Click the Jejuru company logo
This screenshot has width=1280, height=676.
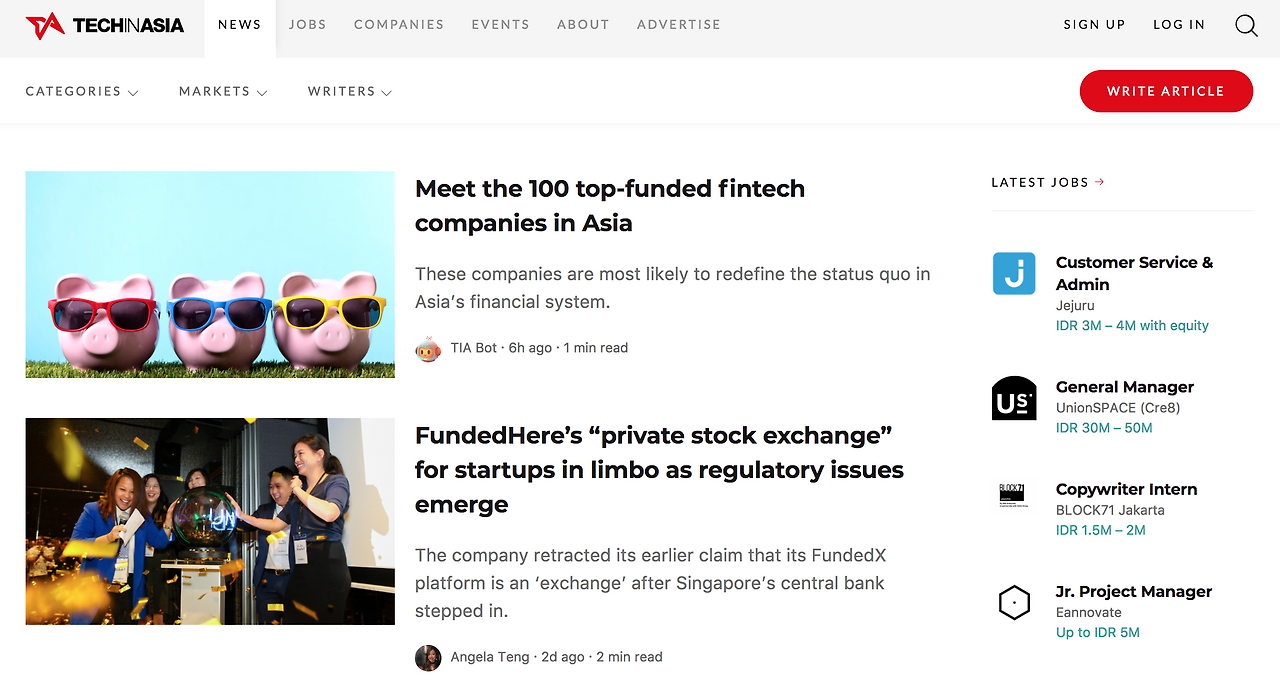coord(1014,273)
